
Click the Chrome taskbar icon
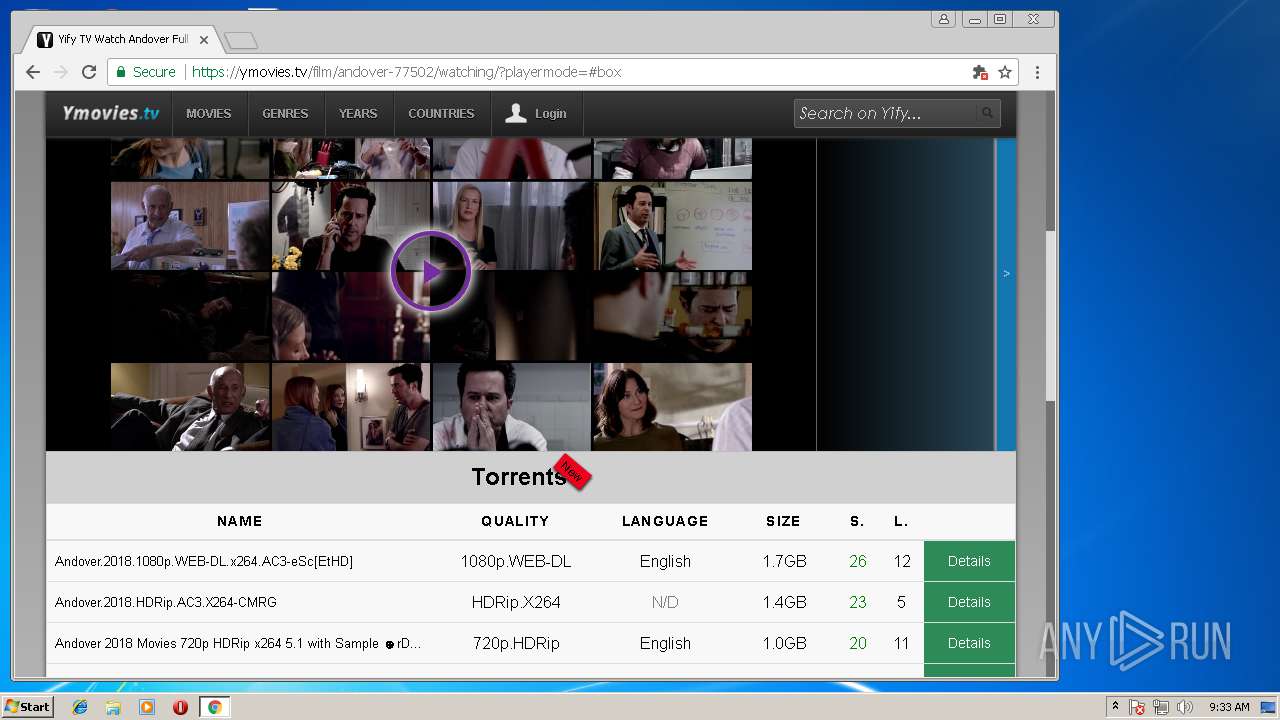coord(214,707)
